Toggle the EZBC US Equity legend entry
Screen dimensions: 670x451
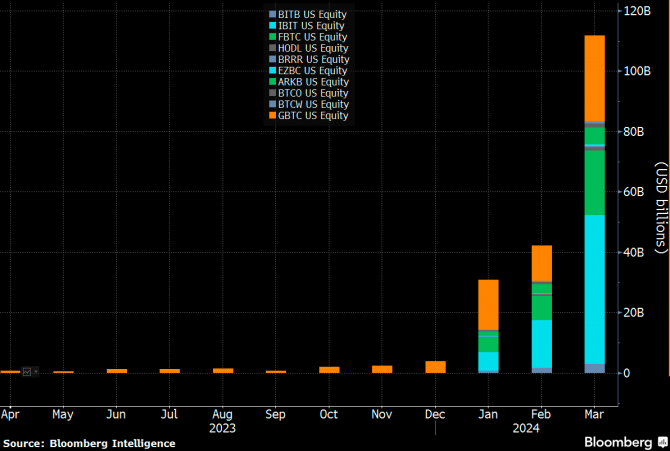pyautogui.click(x=308, y=71)
